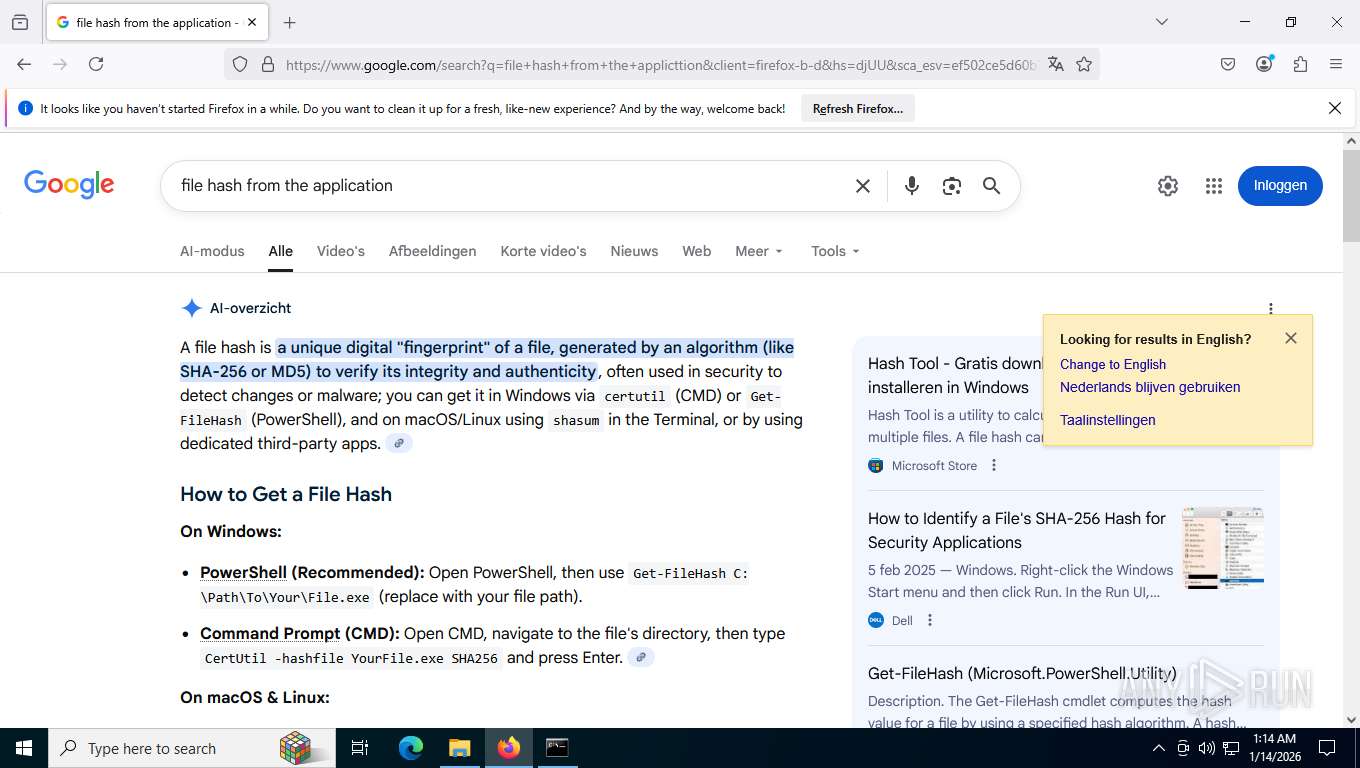Show site security padlock info
The height and width of the screenshot is (768, 1360).
267,64
